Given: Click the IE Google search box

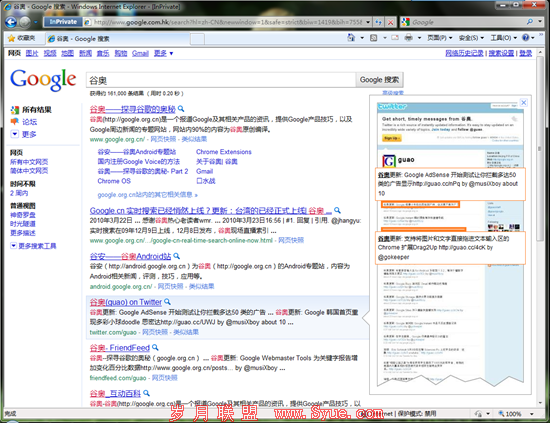Looking at the screenshot, I should [463, 22].
